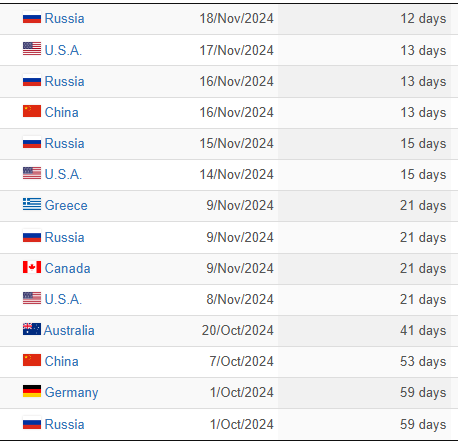
Task: Click the U.S.A. flag beside 17/Nov/2024
Action: click(32, 49)
